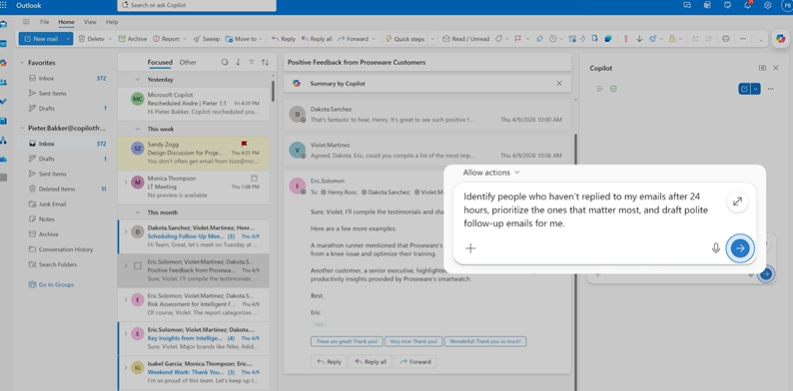The height and width of the screenshot is (391, 793).
Task: Switch to the Other inbox tab
Action: tap(188, 62)
